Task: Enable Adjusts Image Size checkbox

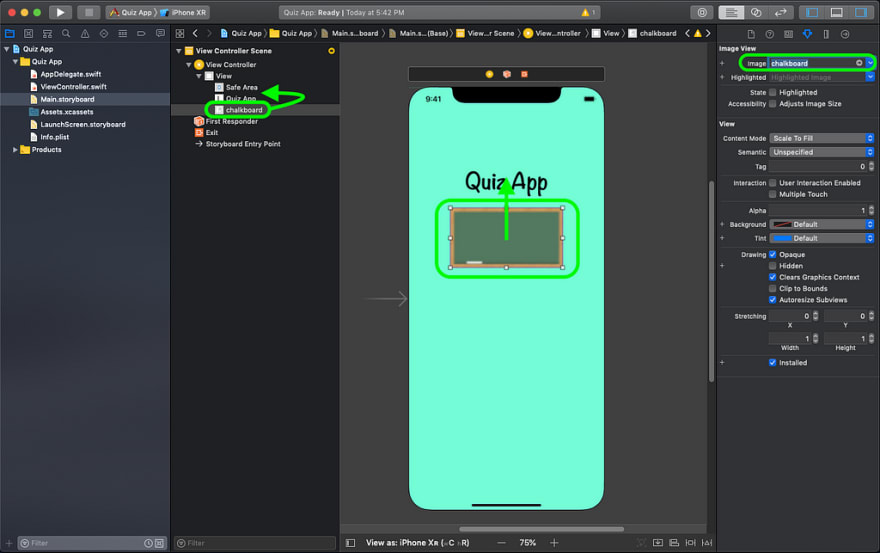Action: click(773, 104)
